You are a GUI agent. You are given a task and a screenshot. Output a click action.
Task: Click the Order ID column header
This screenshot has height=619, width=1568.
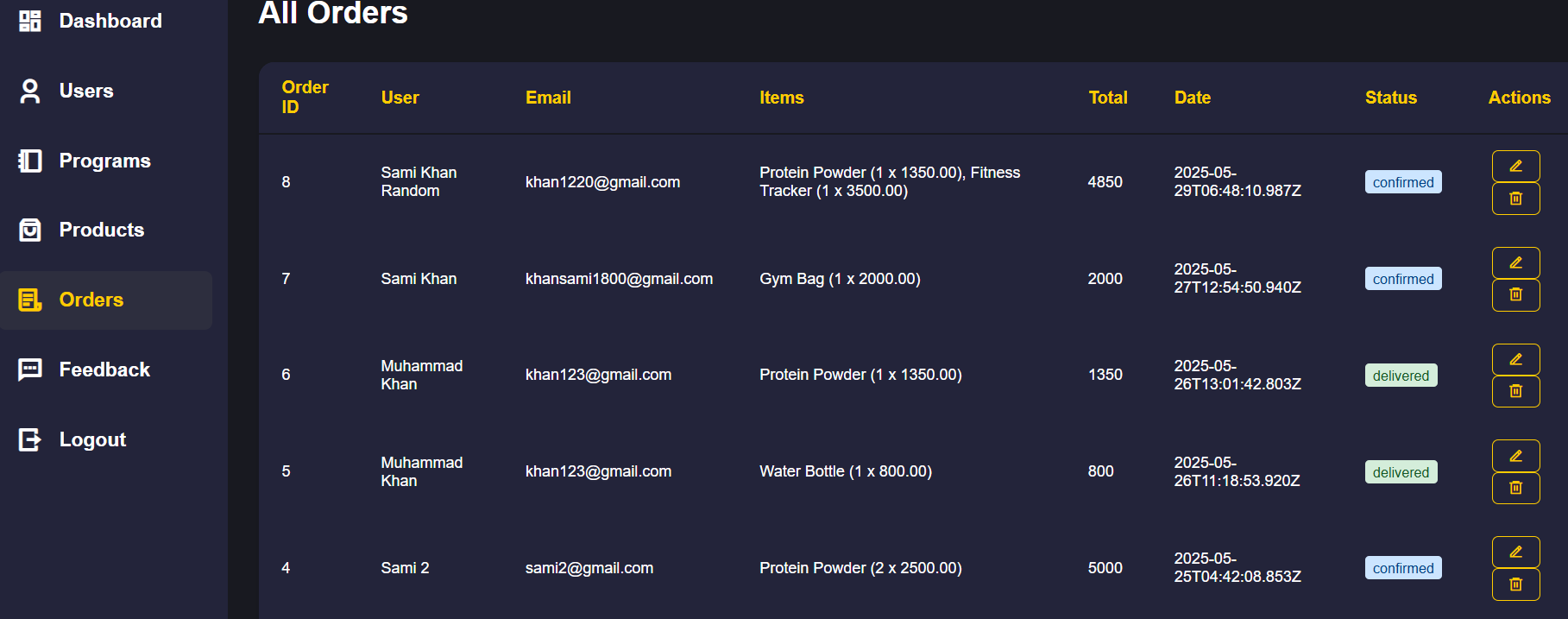coord(305,98)
